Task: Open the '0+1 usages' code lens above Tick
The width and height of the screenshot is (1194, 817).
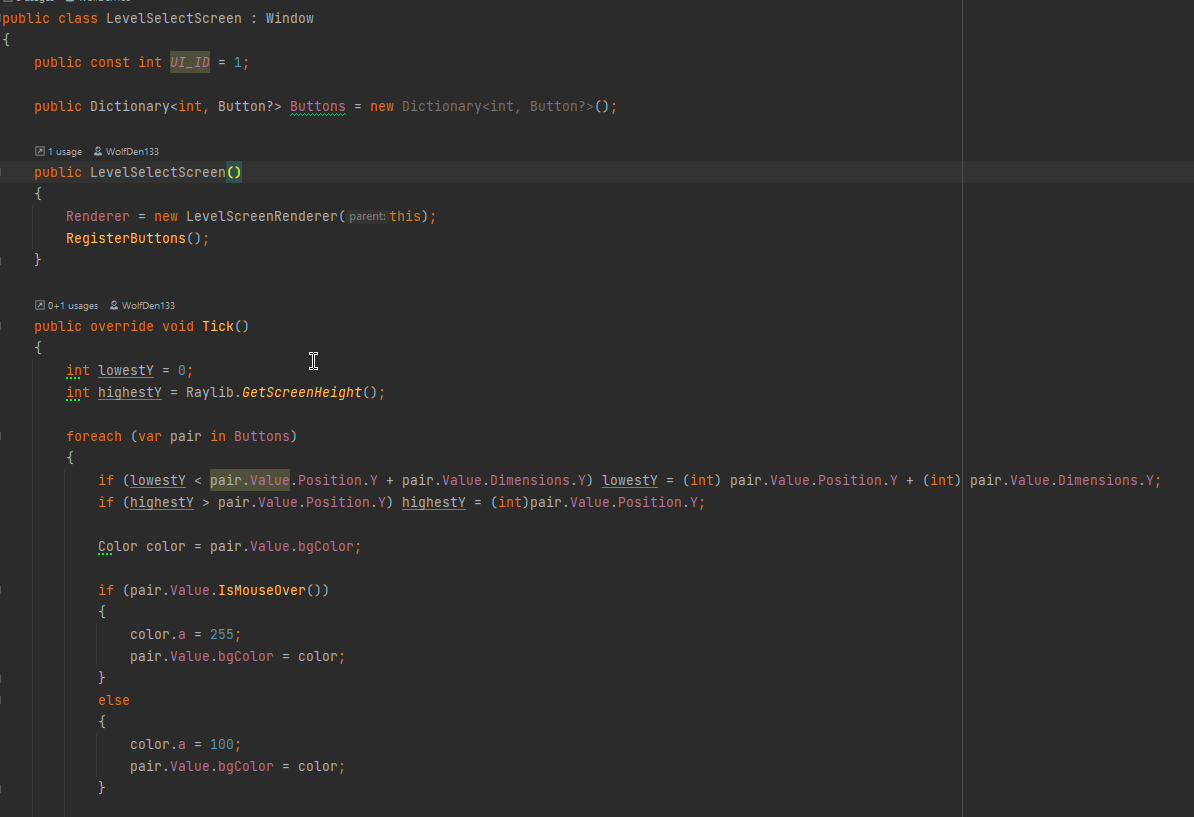Action: [x=73, y=305]
